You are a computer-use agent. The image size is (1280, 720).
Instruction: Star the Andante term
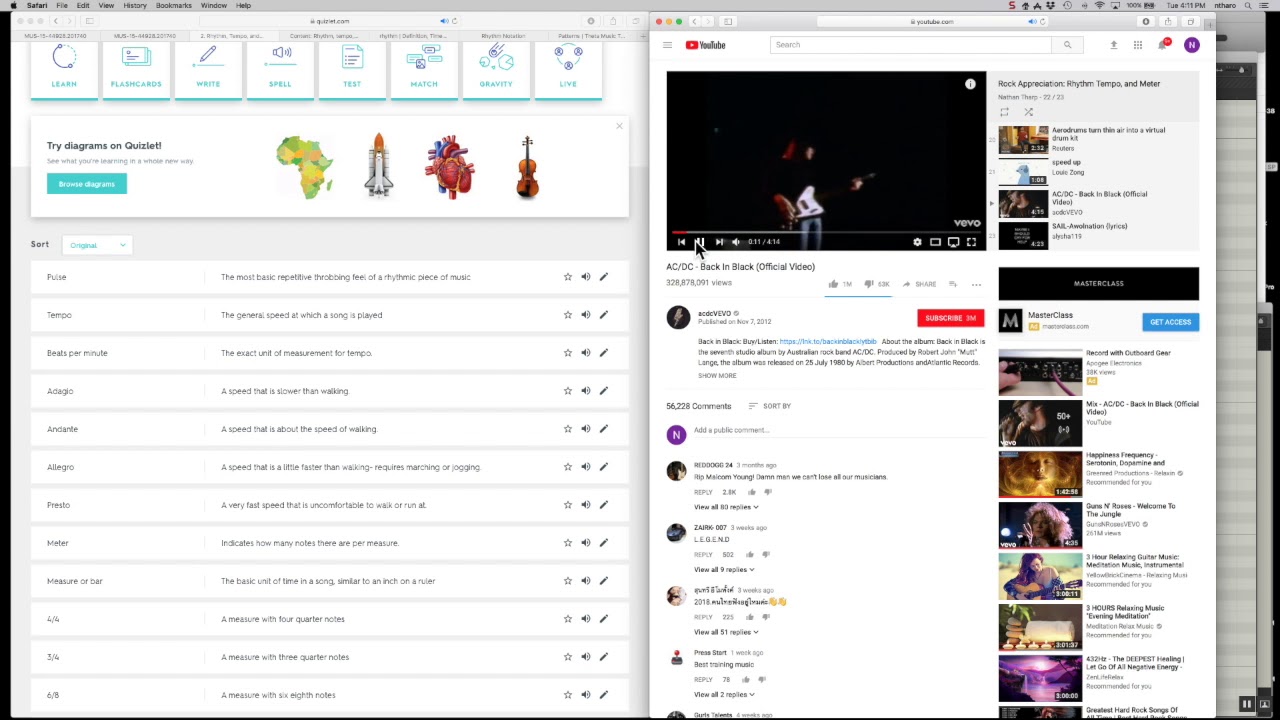tap(567, 429)
